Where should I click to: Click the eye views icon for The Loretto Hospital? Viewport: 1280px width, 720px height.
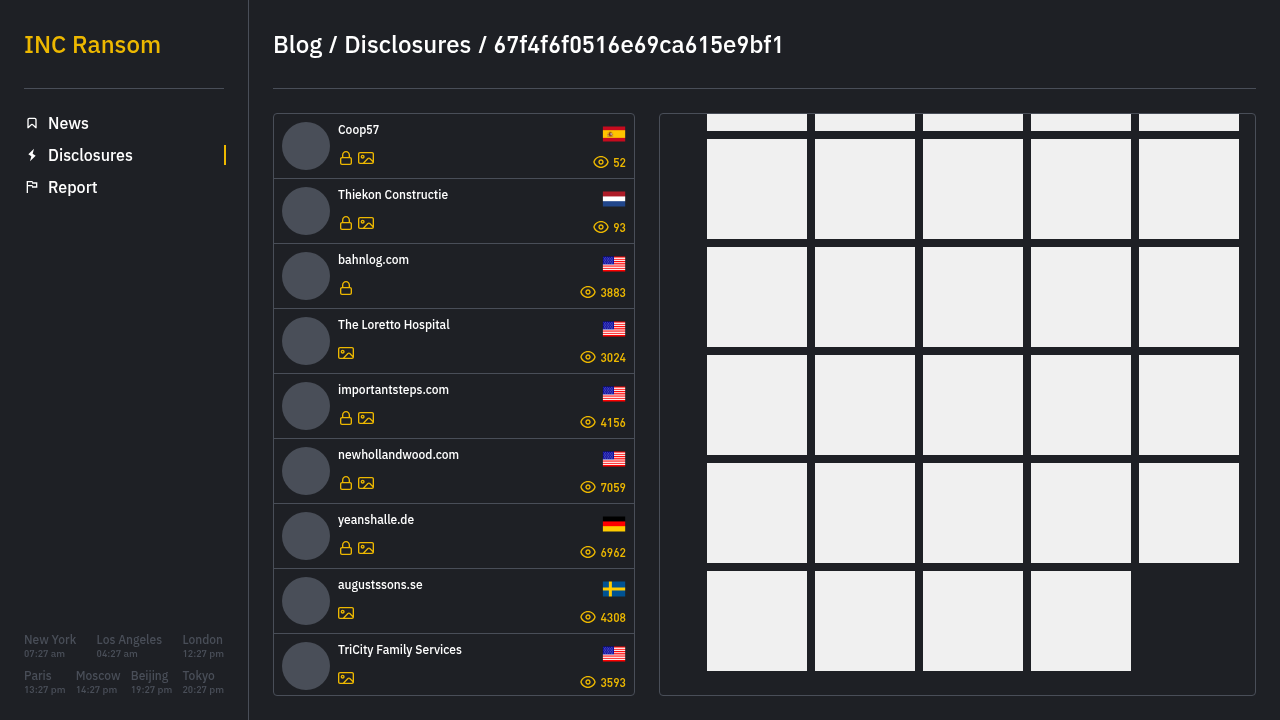tap(588, 357)
